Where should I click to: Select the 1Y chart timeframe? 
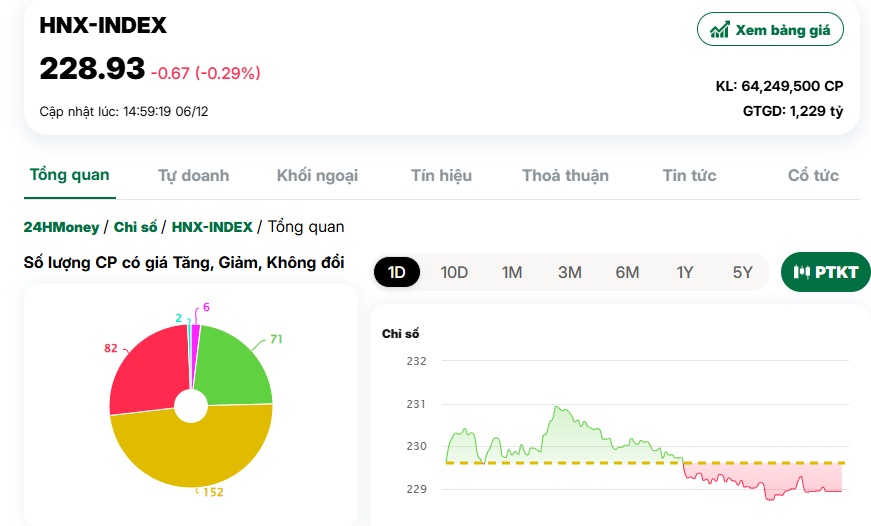pos(685,272)
